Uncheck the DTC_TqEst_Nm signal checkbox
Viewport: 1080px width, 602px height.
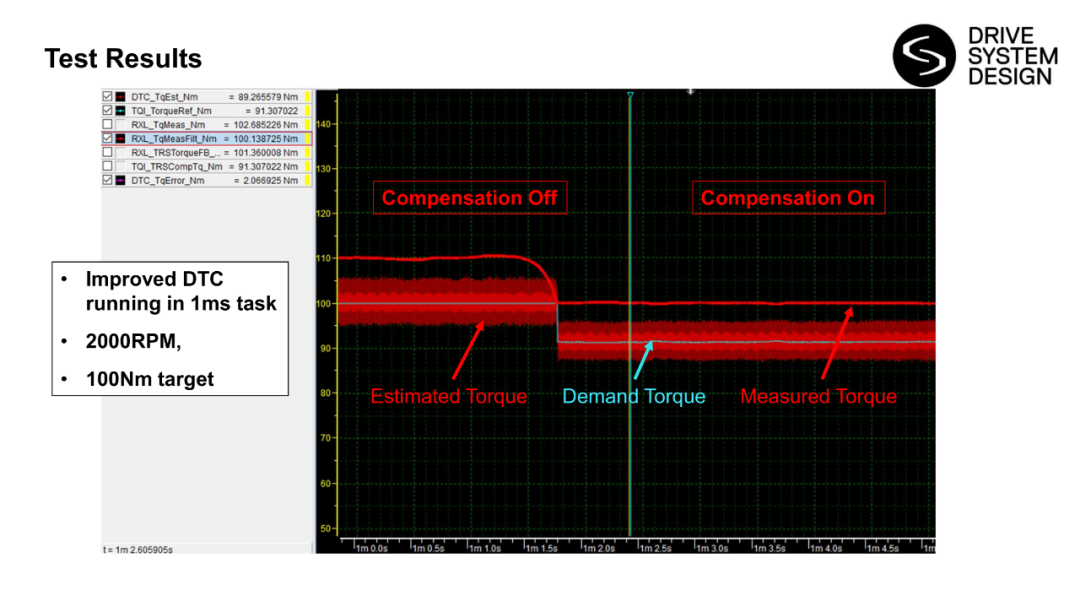(x=108, y=97)
